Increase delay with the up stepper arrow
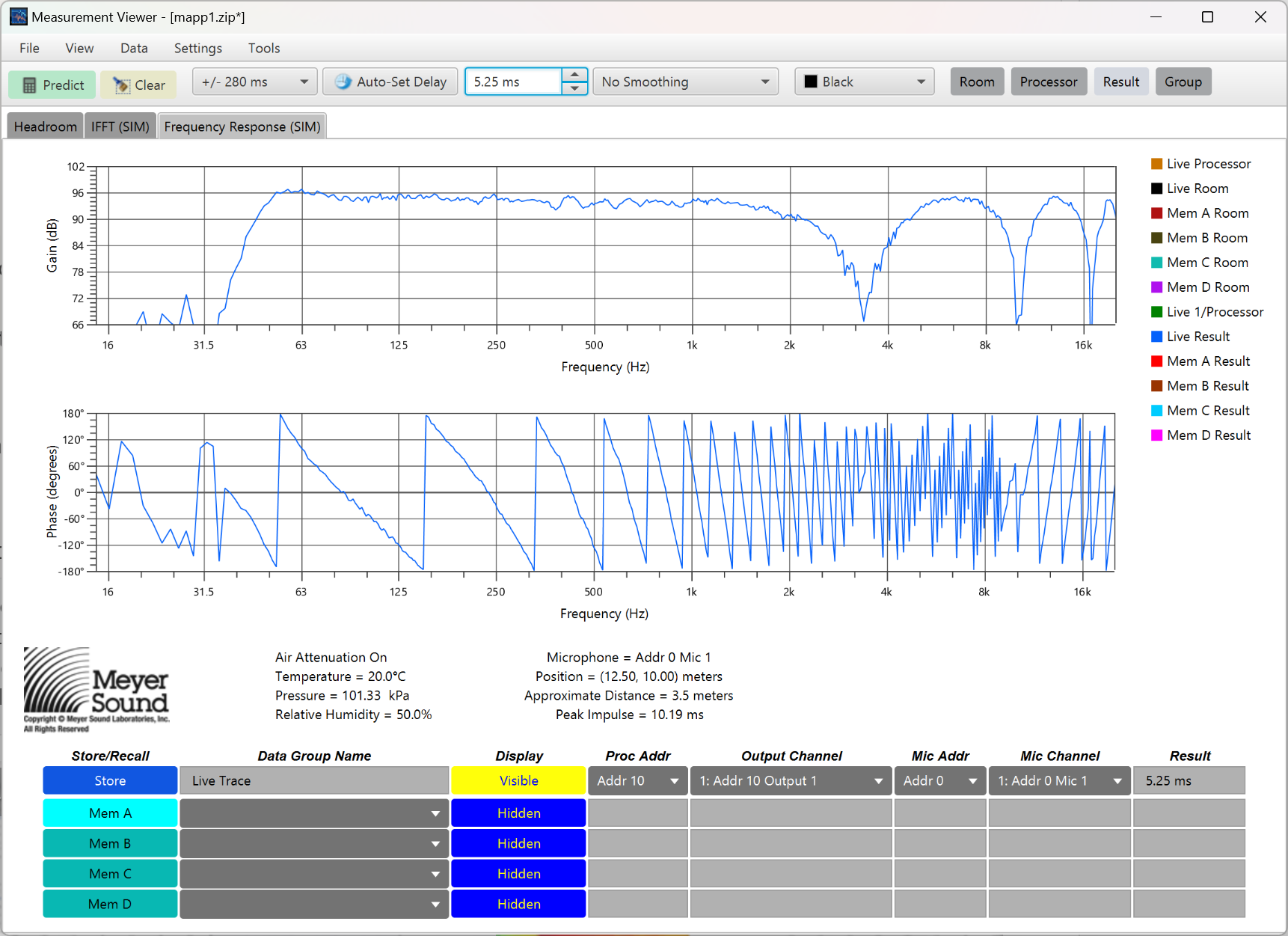Image resolution: width=1288 pixels, height=936 pixels. coord(574,75)
